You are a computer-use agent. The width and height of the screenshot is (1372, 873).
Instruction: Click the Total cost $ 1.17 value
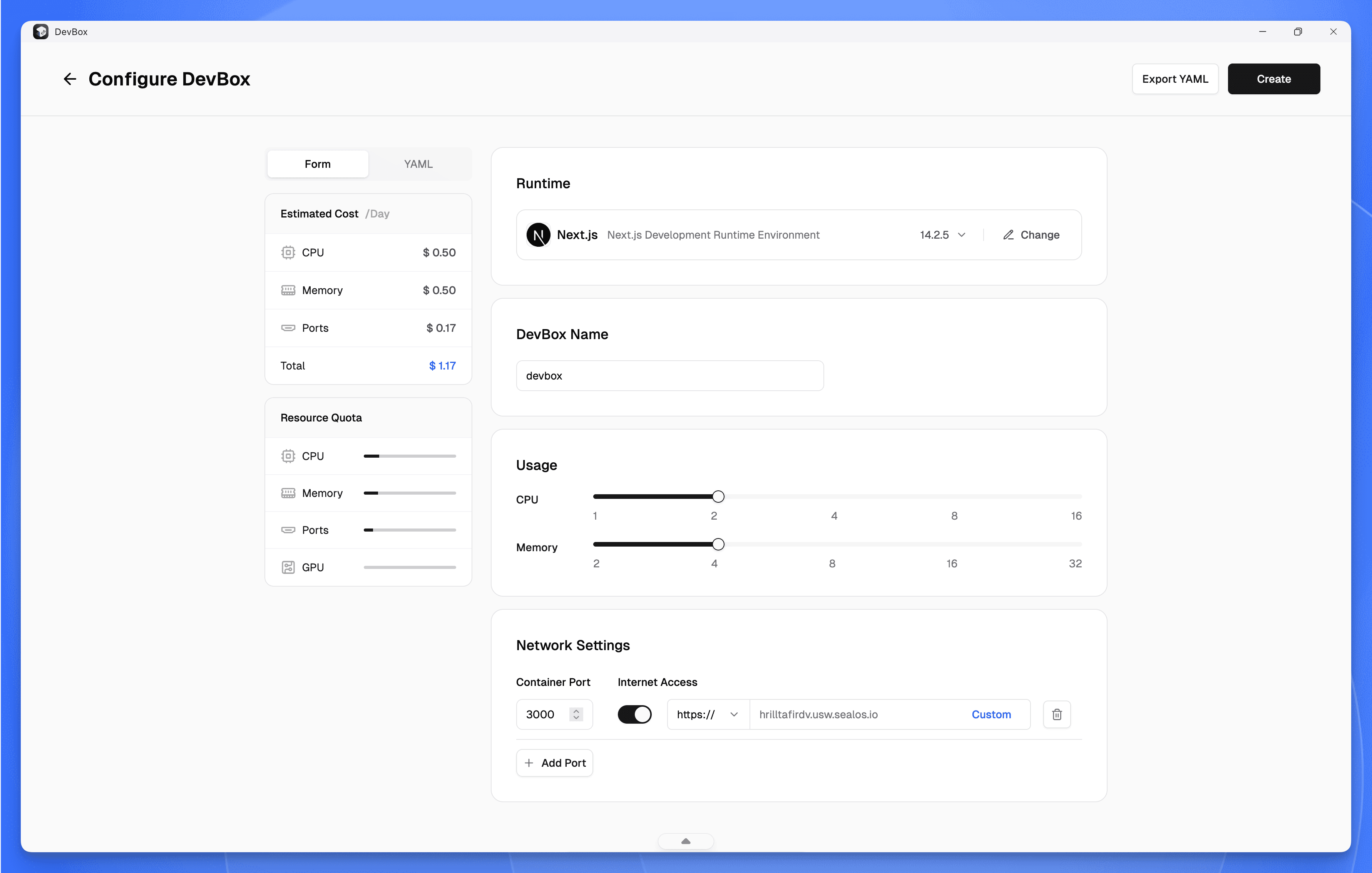tap(442, 365)
